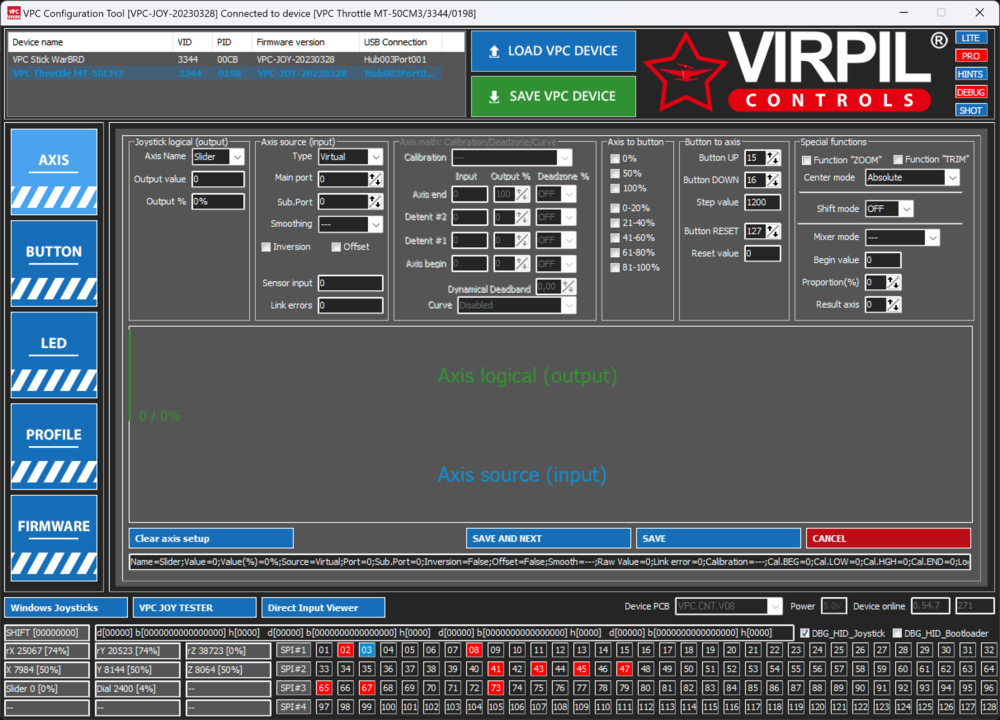Click SAVE VPC DEVICE button
Image resolution: width=1000 pixels, height=720 pixels.
[x=553, y=96]
